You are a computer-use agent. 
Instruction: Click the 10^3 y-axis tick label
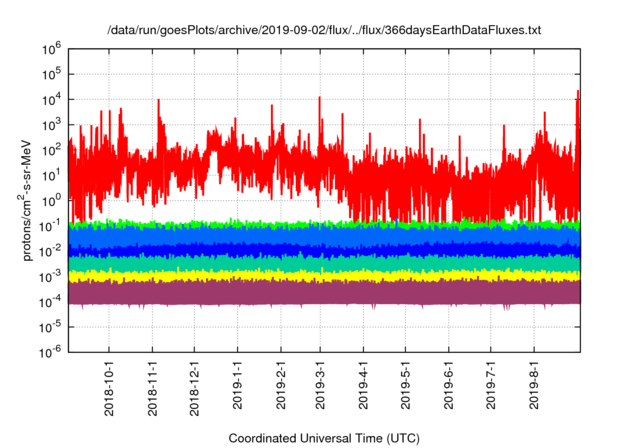pos(51,125)
